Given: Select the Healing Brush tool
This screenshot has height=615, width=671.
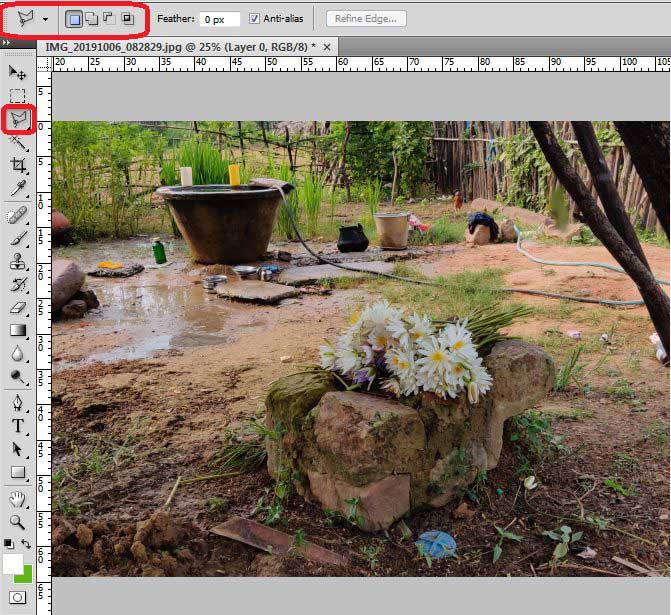Looking at the screenshot, I should click(18, 215).
